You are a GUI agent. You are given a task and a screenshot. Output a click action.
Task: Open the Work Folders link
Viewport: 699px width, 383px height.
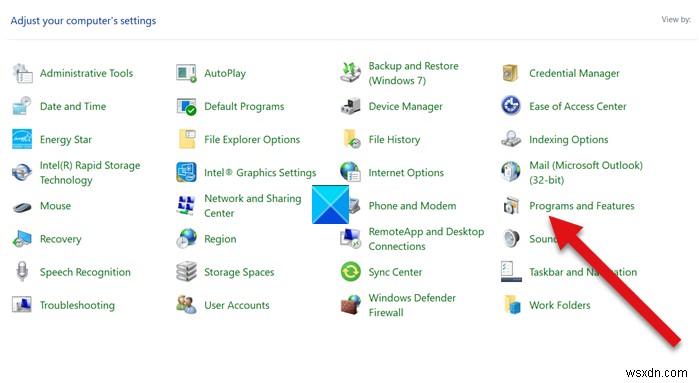click(560, 305)
